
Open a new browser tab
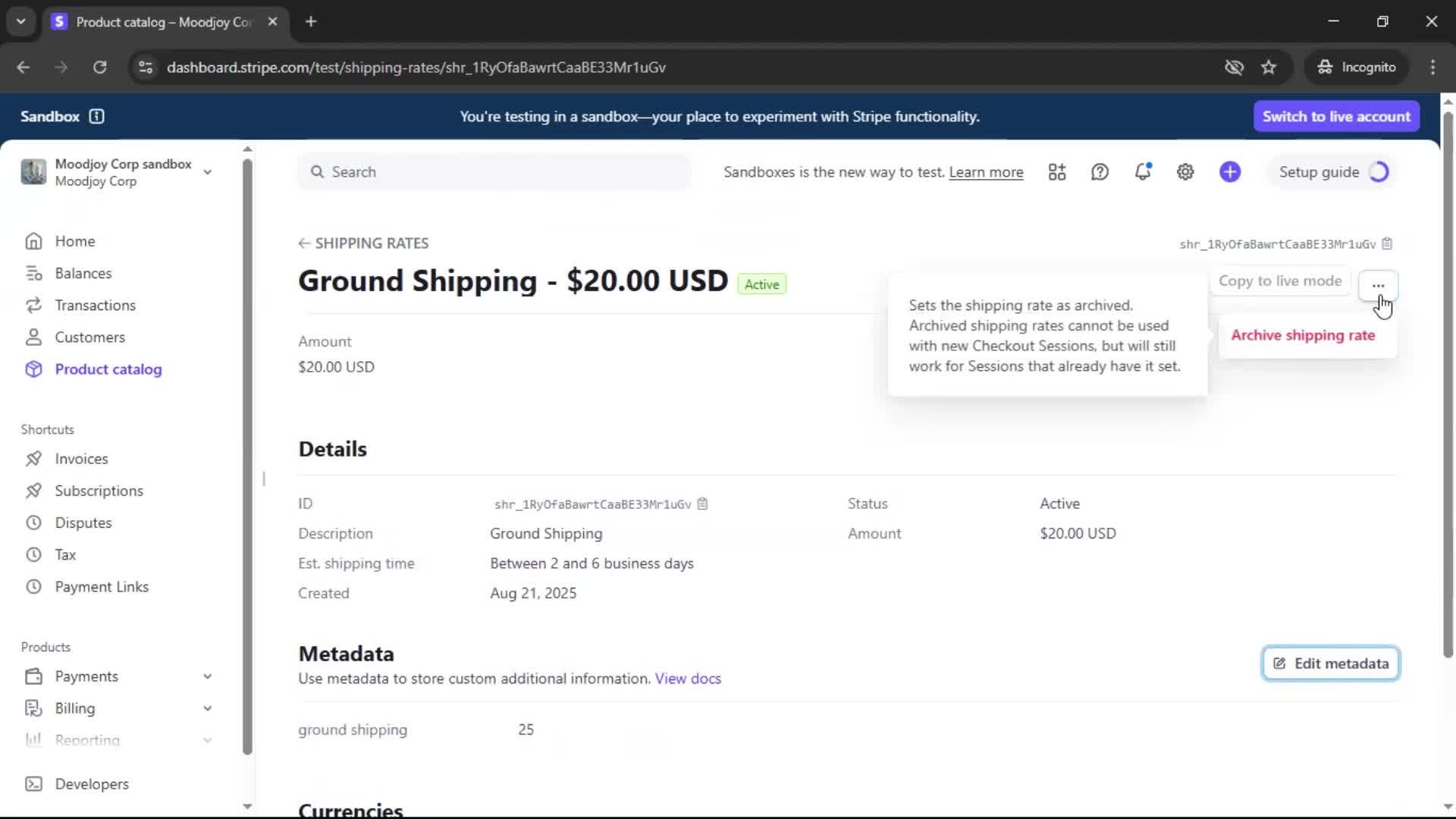click(311, 22)
